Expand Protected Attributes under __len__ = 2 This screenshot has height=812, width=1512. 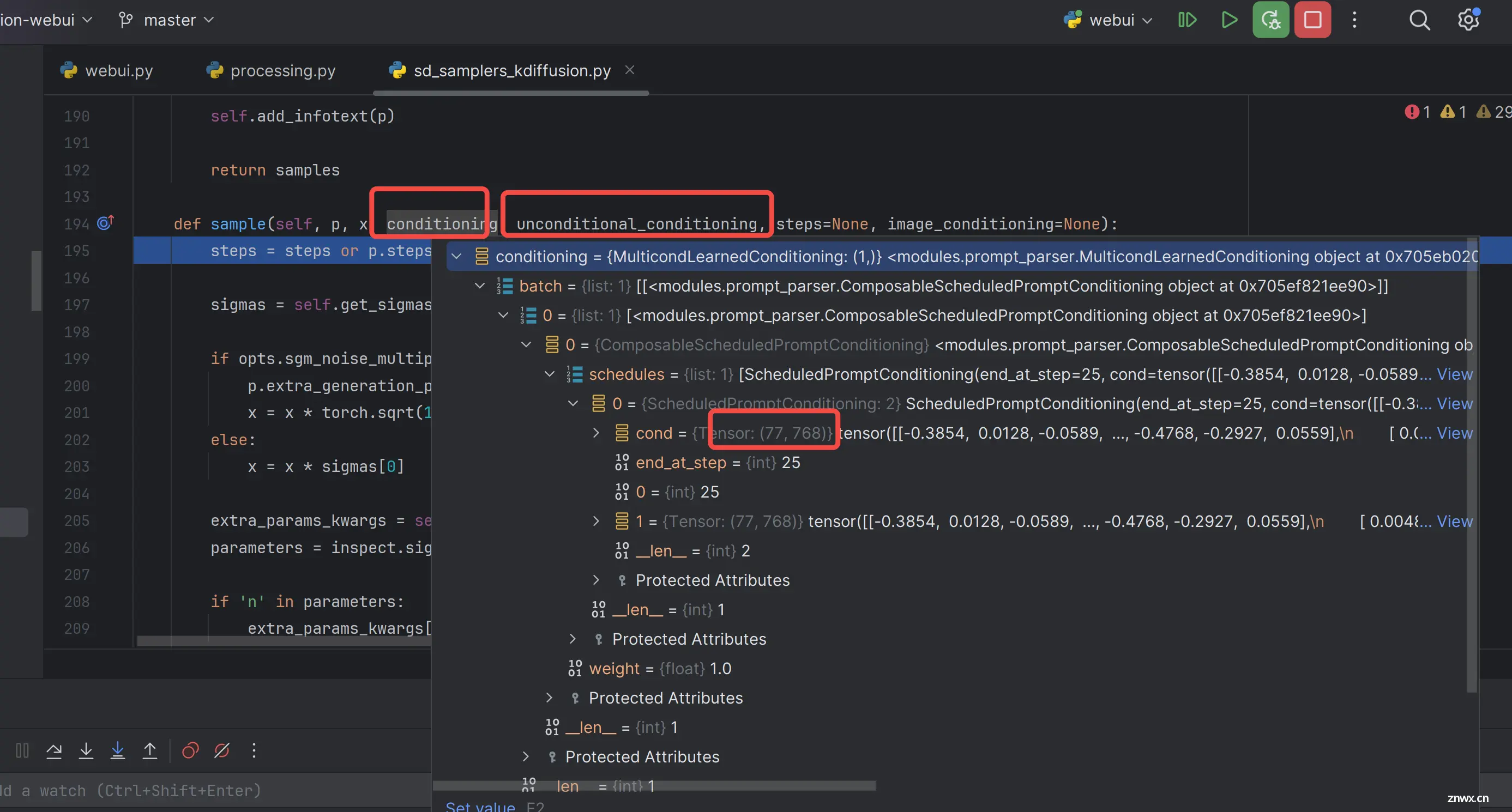pyautogui.click(x=597, y=580)
